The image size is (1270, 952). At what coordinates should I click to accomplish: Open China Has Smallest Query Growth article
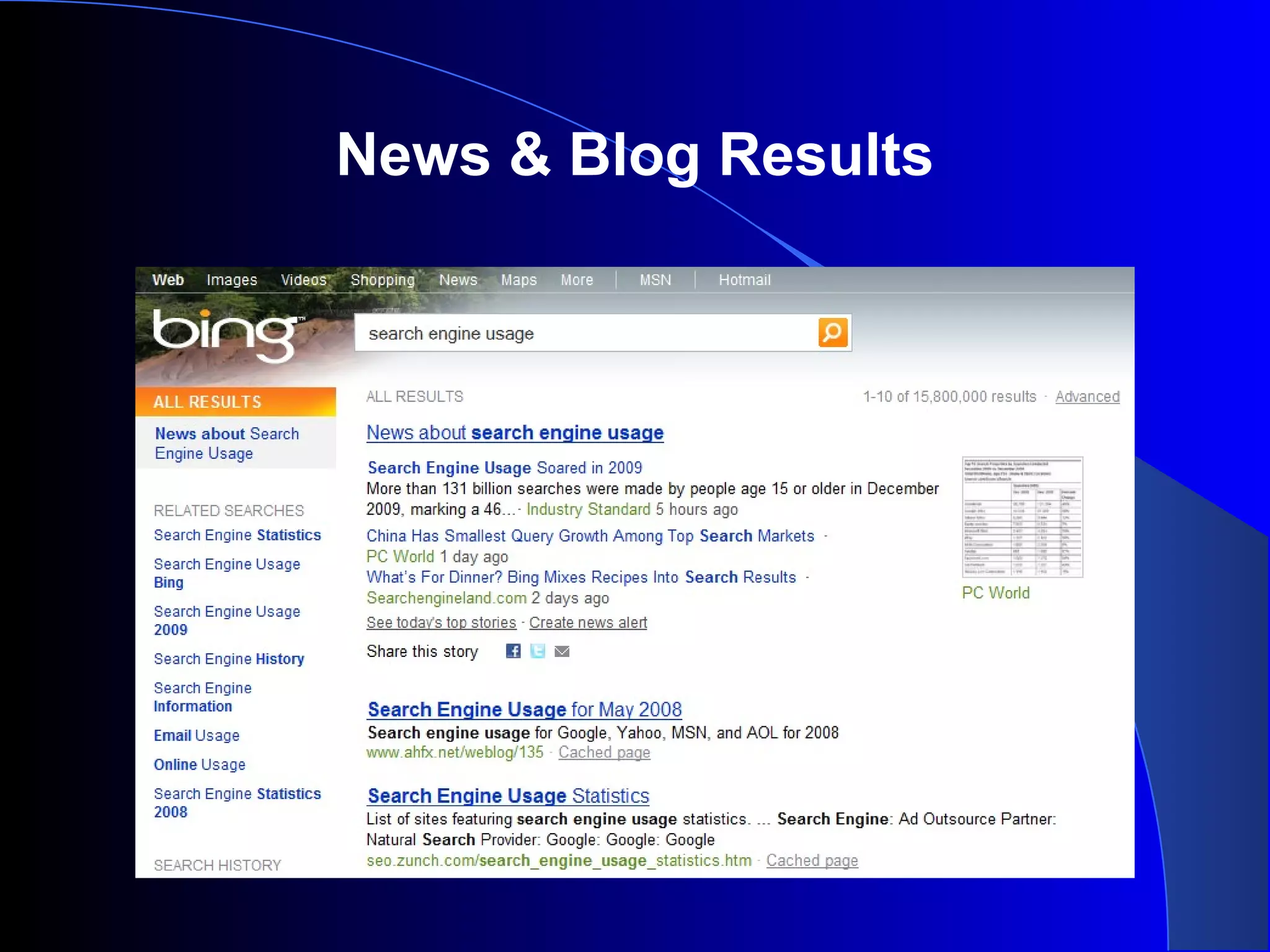pos(590,536)
